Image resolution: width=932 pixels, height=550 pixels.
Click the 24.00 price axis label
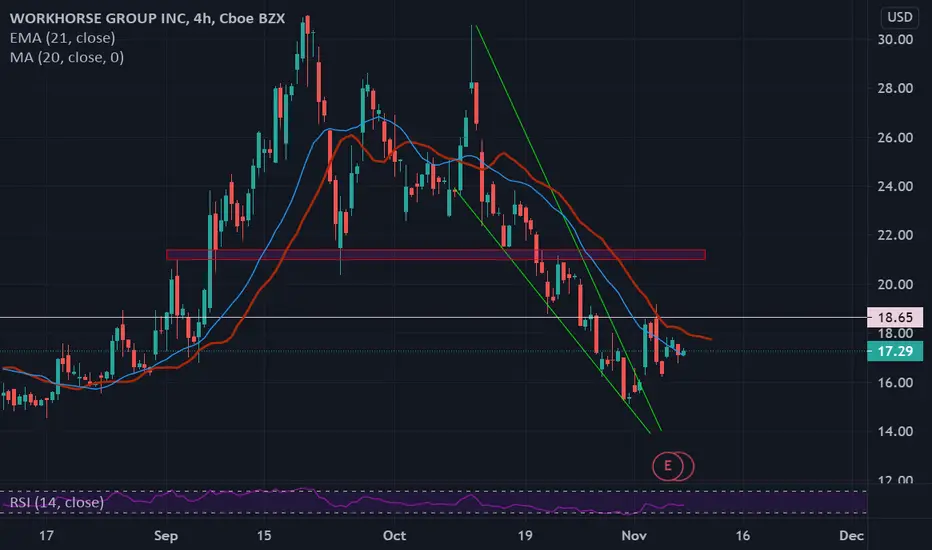click(895, 187)
